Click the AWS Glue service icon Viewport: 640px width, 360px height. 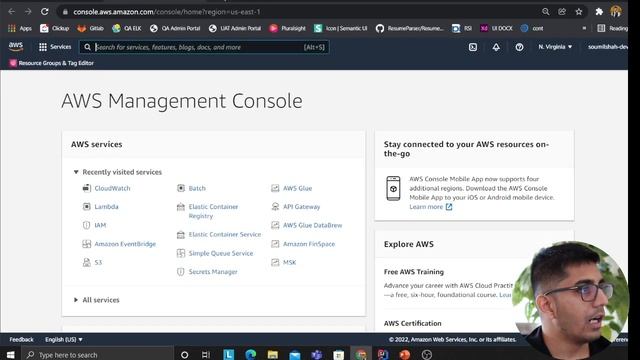click(x=275, y=188)
